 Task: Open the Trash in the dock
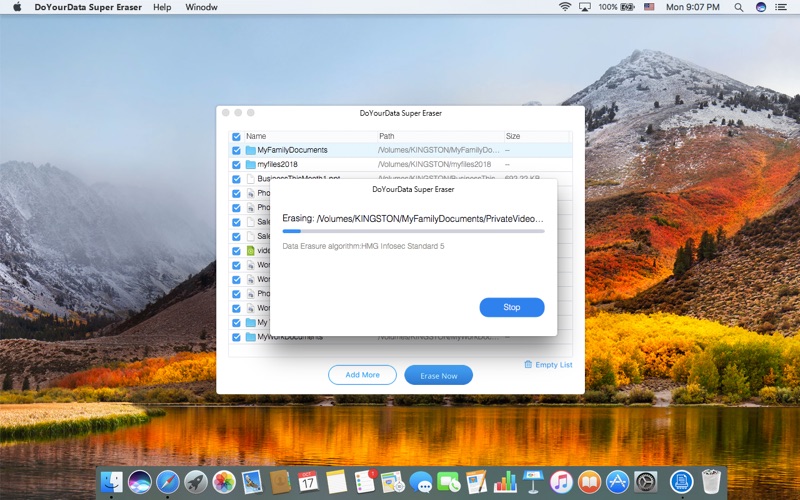(x=710, y=481)
